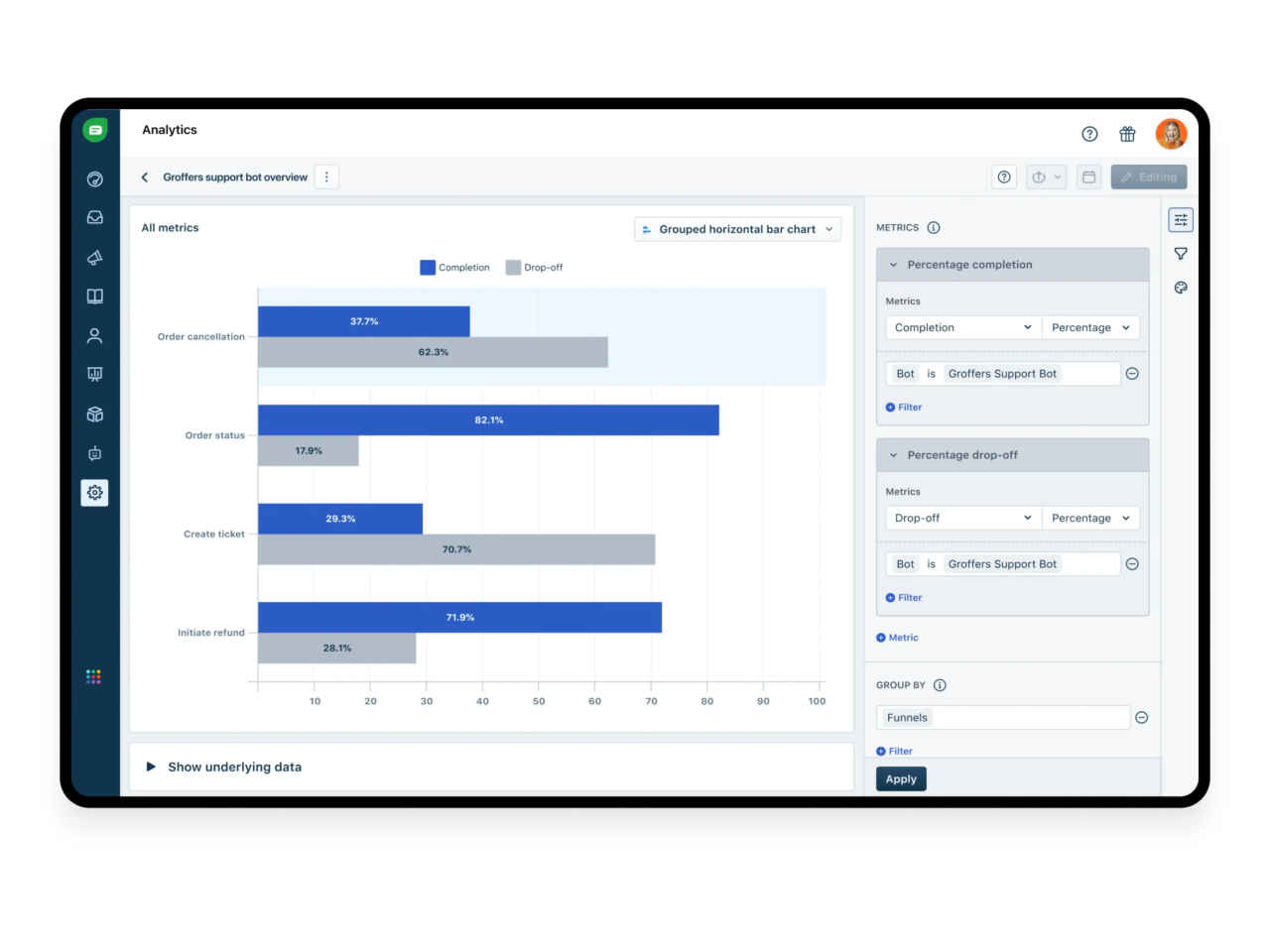Open the chart color palette panel

[x=1181, y=288]
